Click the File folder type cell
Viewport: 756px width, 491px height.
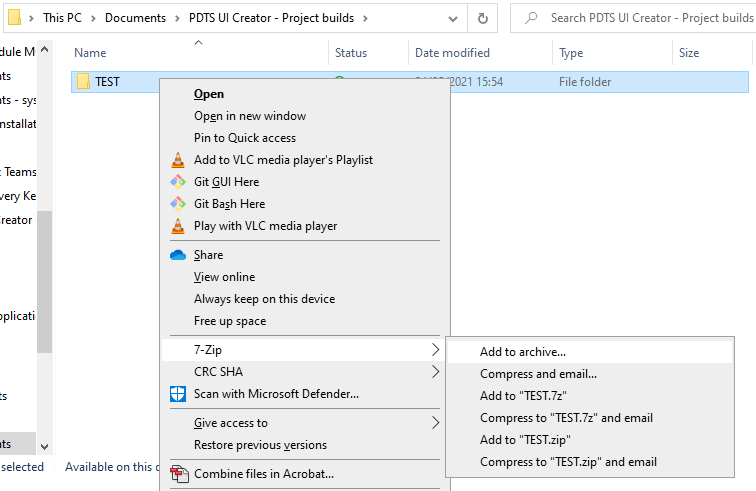[585, 82]
